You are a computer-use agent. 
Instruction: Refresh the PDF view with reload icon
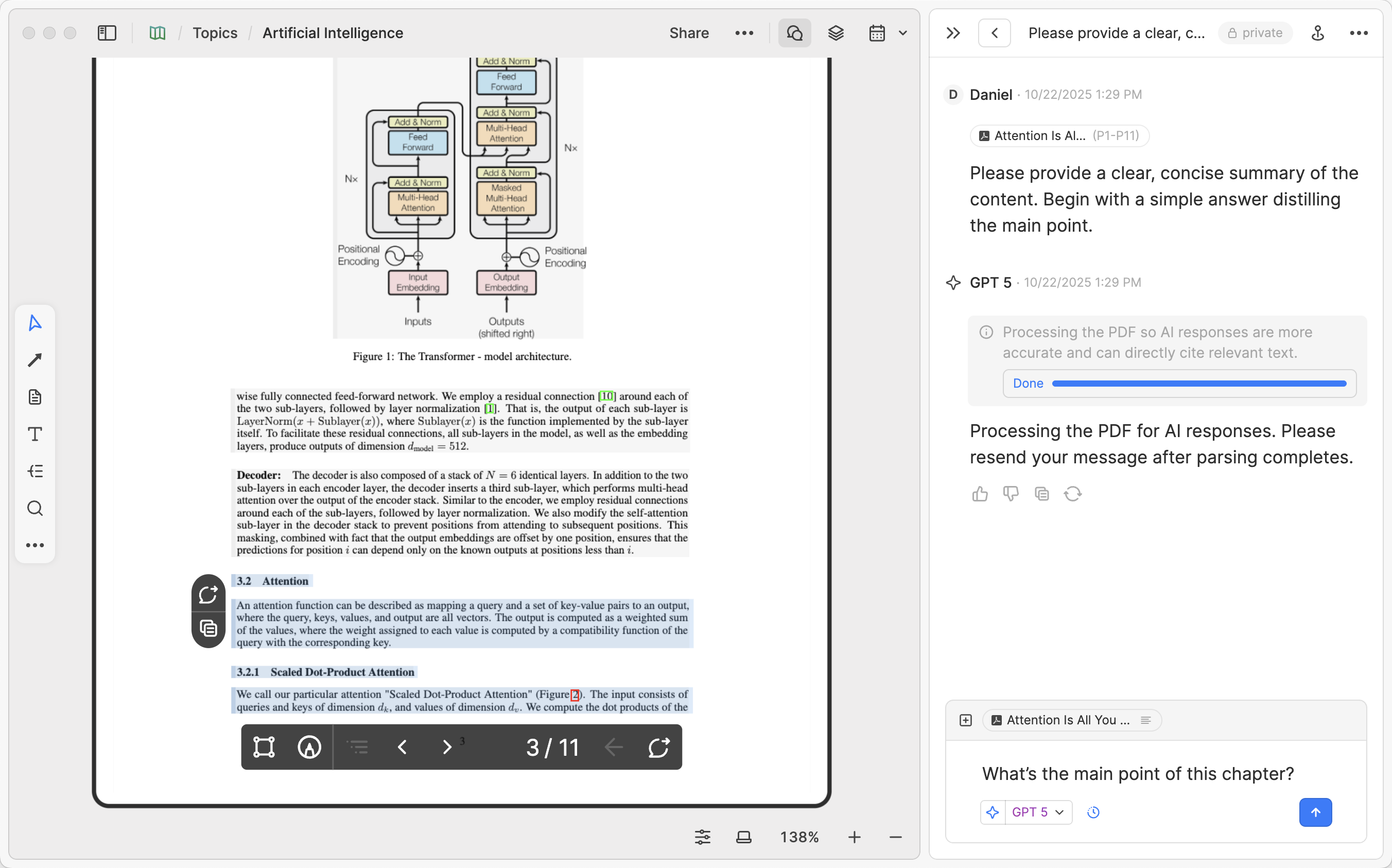tap(659, 747)
